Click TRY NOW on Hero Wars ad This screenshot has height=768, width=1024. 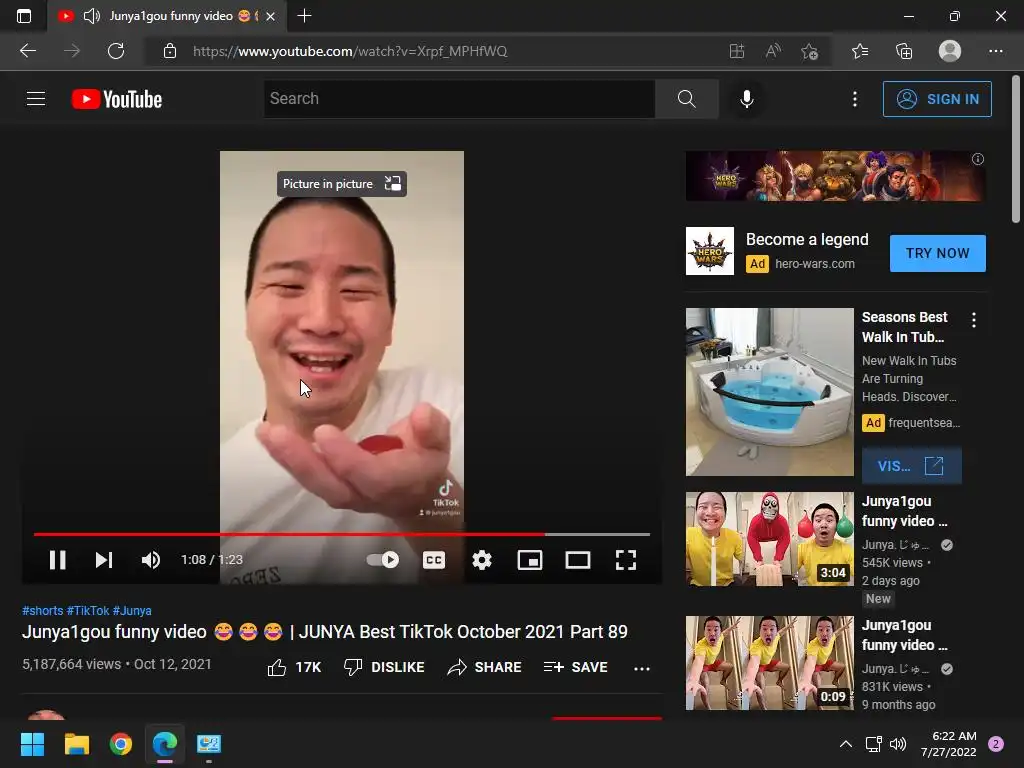937,253
